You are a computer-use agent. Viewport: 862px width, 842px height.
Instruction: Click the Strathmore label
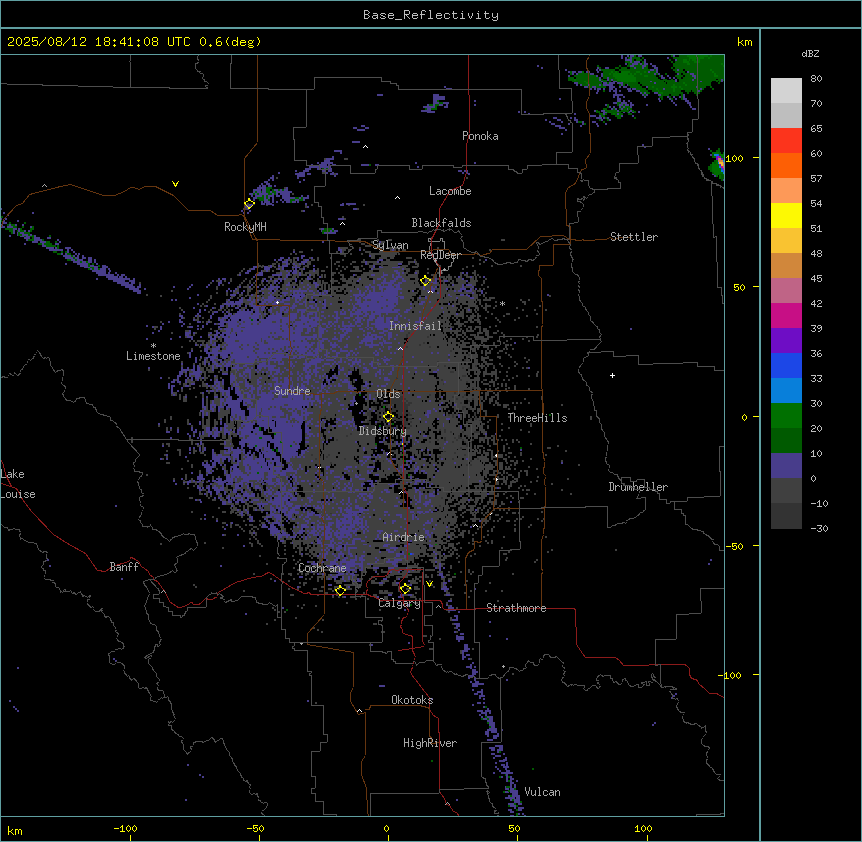[x=516, y=608]
